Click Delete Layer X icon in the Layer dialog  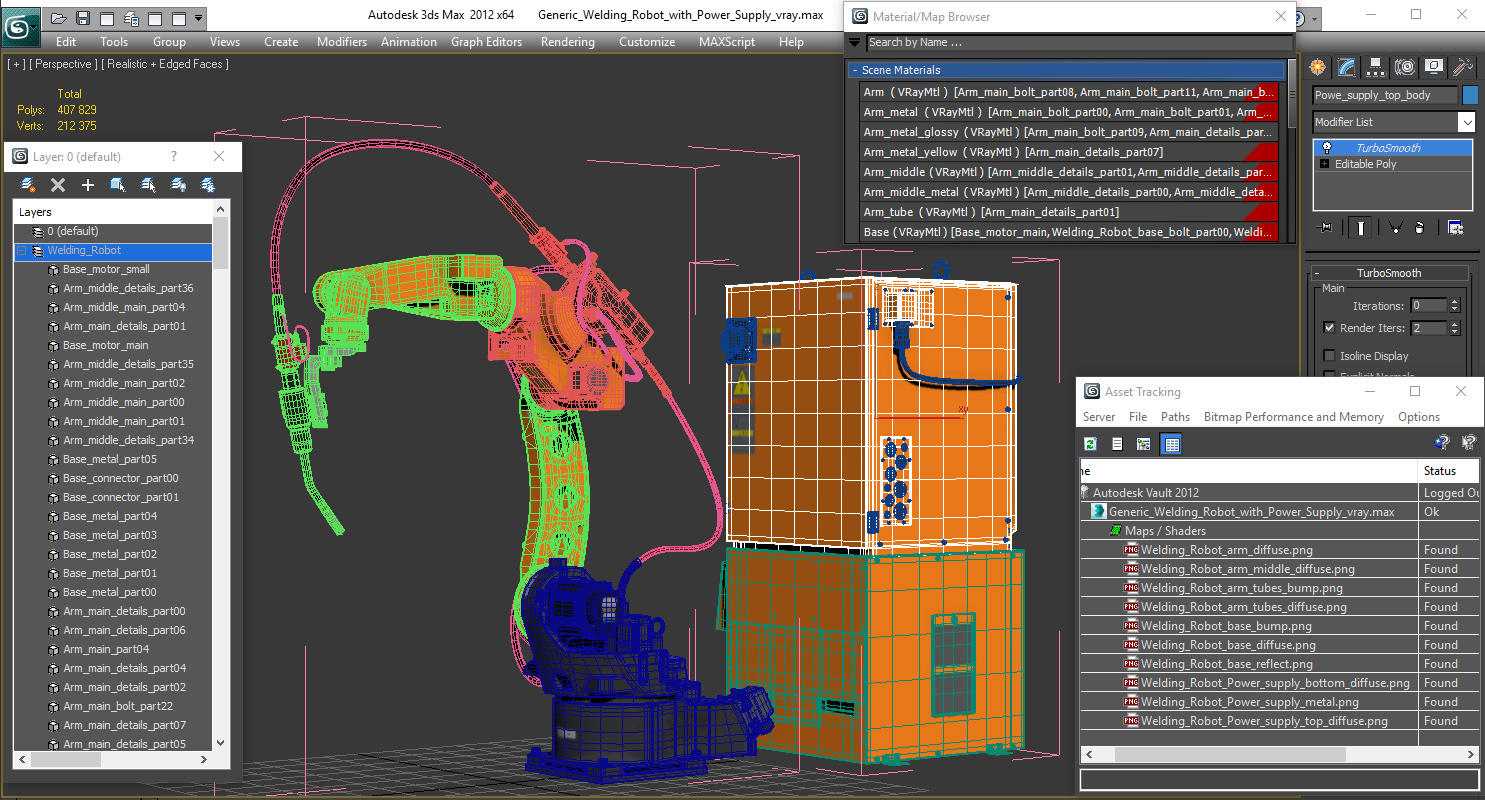tap(58, 185)
